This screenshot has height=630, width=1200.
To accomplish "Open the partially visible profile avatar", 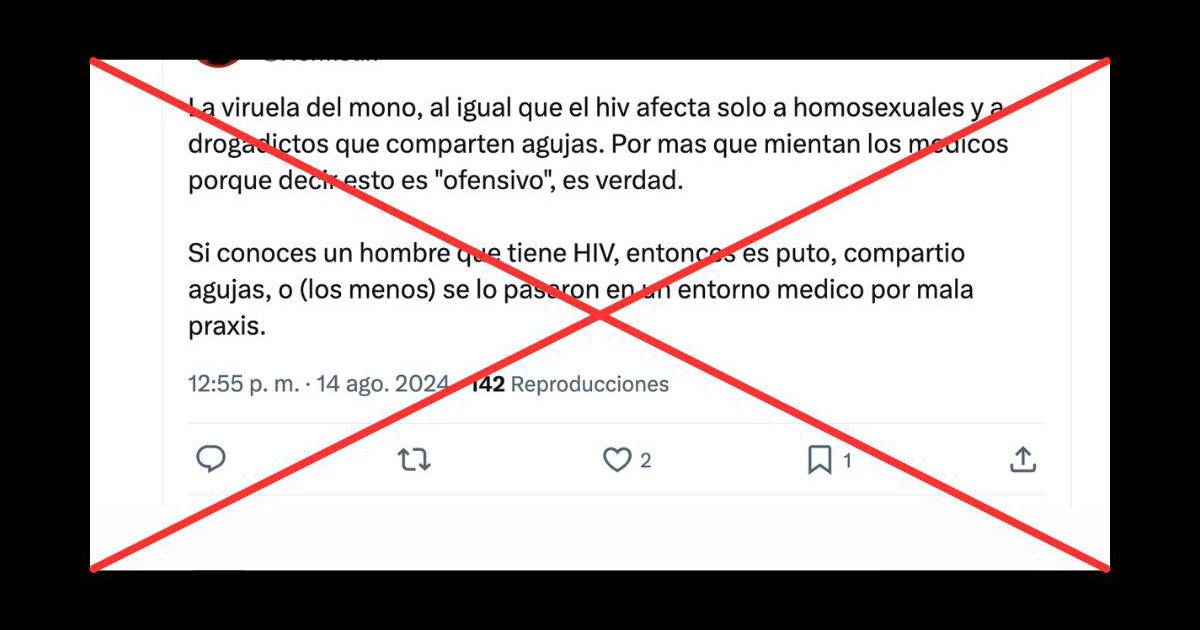I will (x=219, y=60).
